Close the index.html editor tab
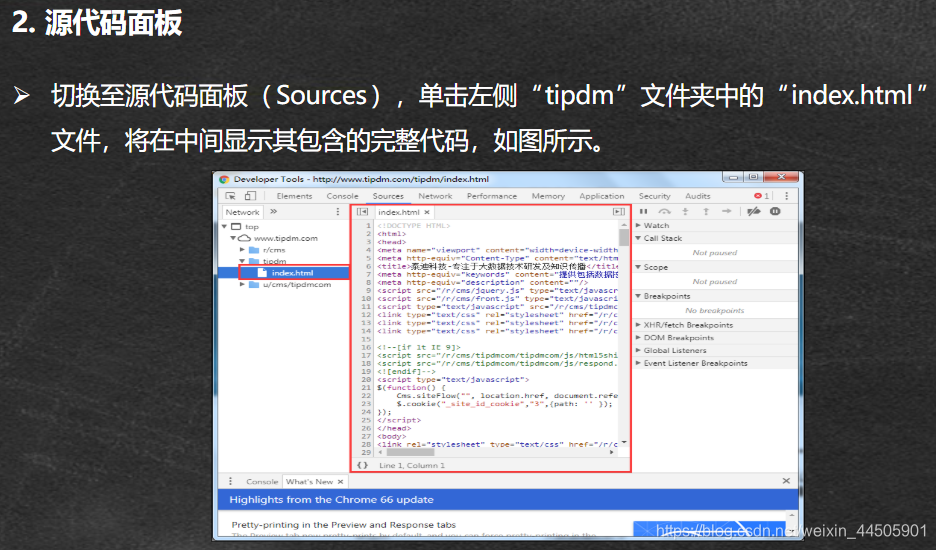The image size is (936, 550). tap(427, 212)
